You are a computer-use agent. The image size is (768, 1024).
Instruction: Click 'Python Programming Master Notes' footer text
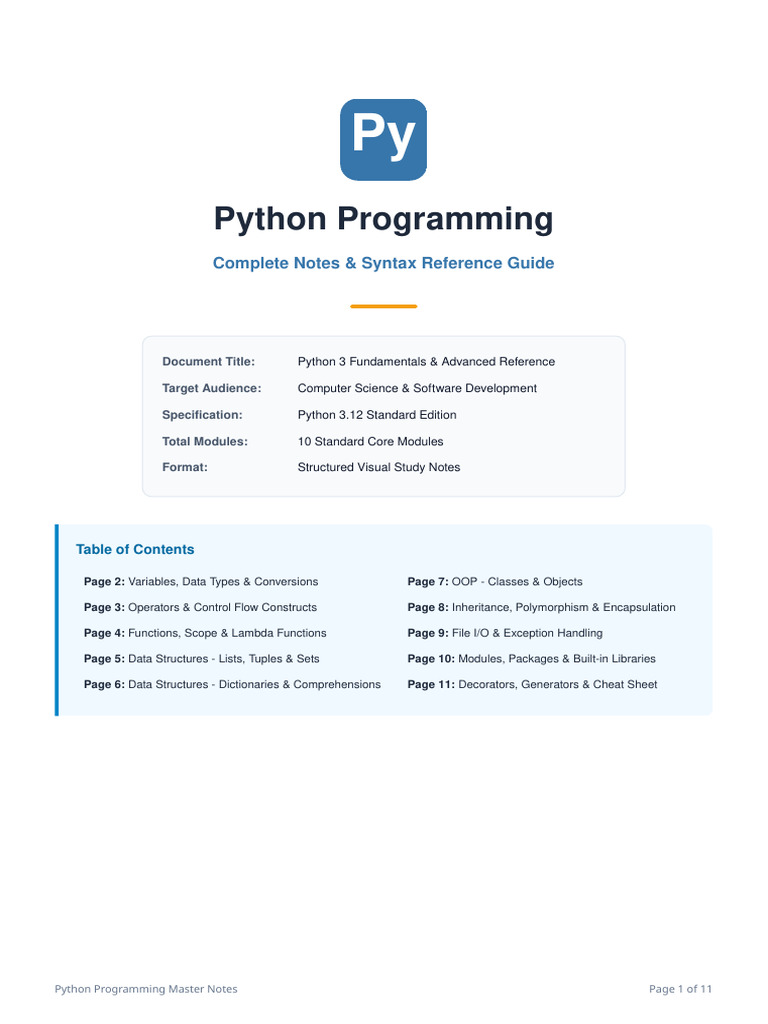146,989
